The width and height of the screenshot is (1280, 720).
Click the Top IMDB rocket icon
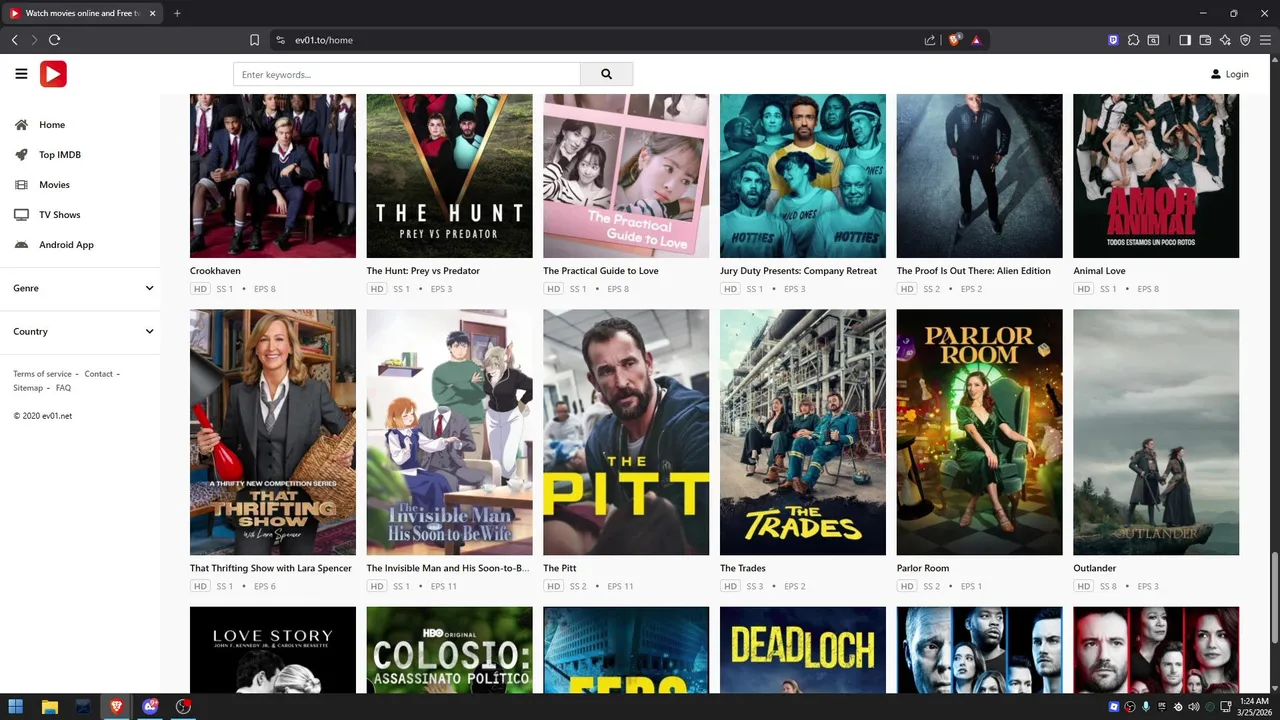coord(21,155)
